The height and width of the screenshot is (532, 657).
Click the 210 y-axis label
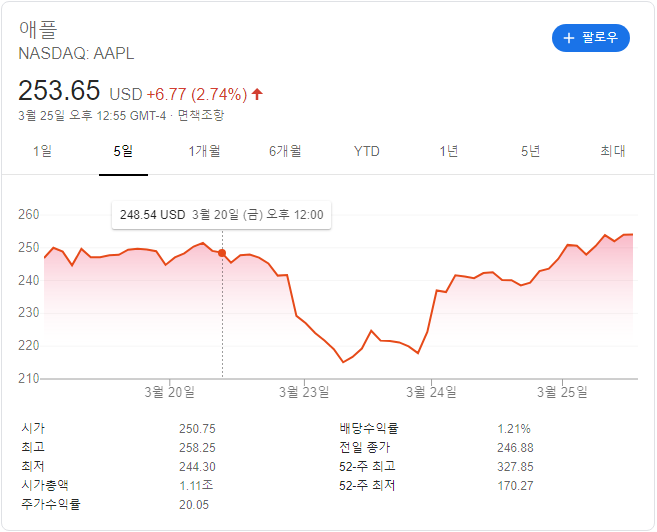pyautogui.click(x=28, y=379)
